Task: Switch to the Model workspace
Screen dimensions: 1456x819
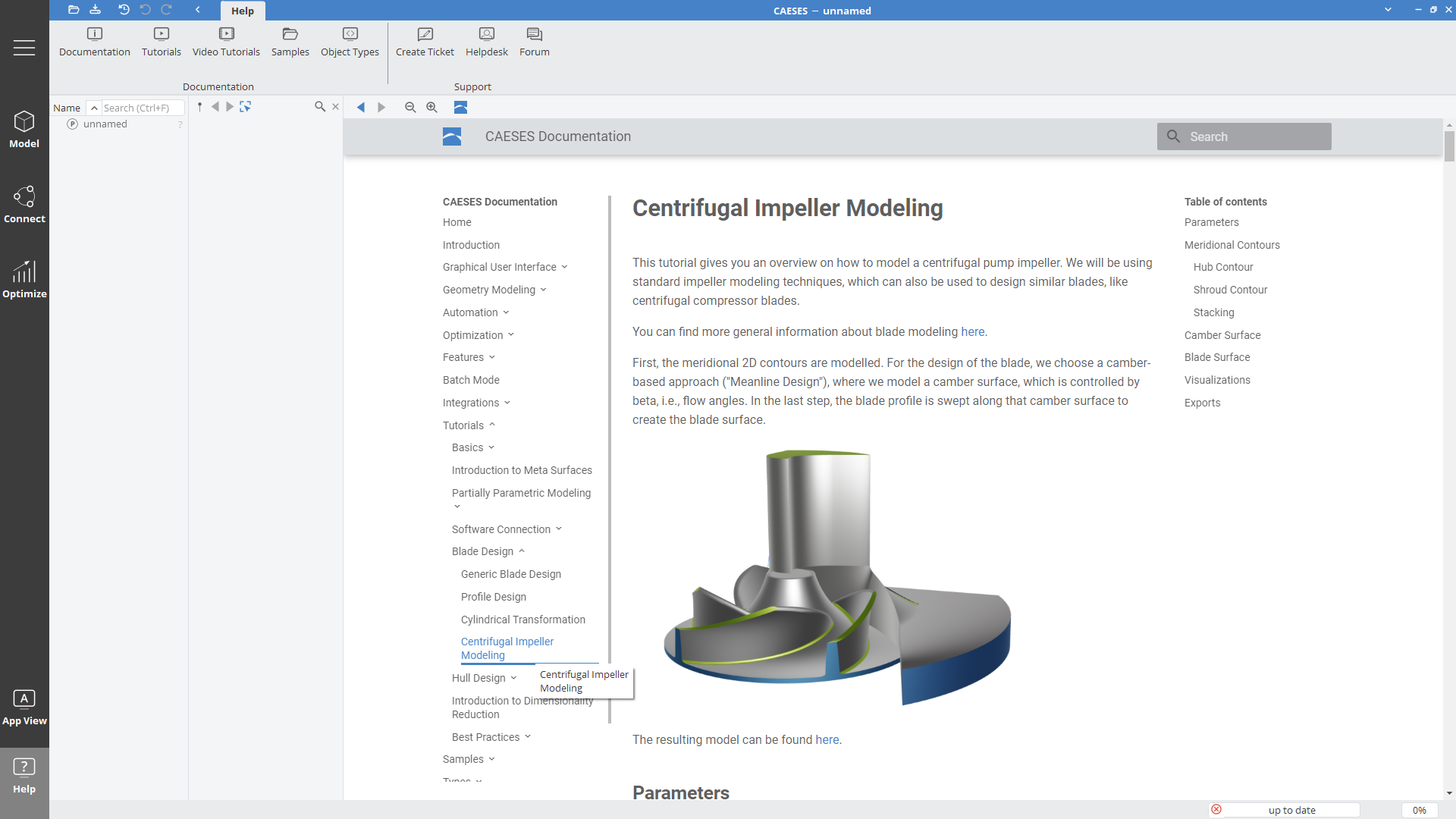Action: point(24,129)
